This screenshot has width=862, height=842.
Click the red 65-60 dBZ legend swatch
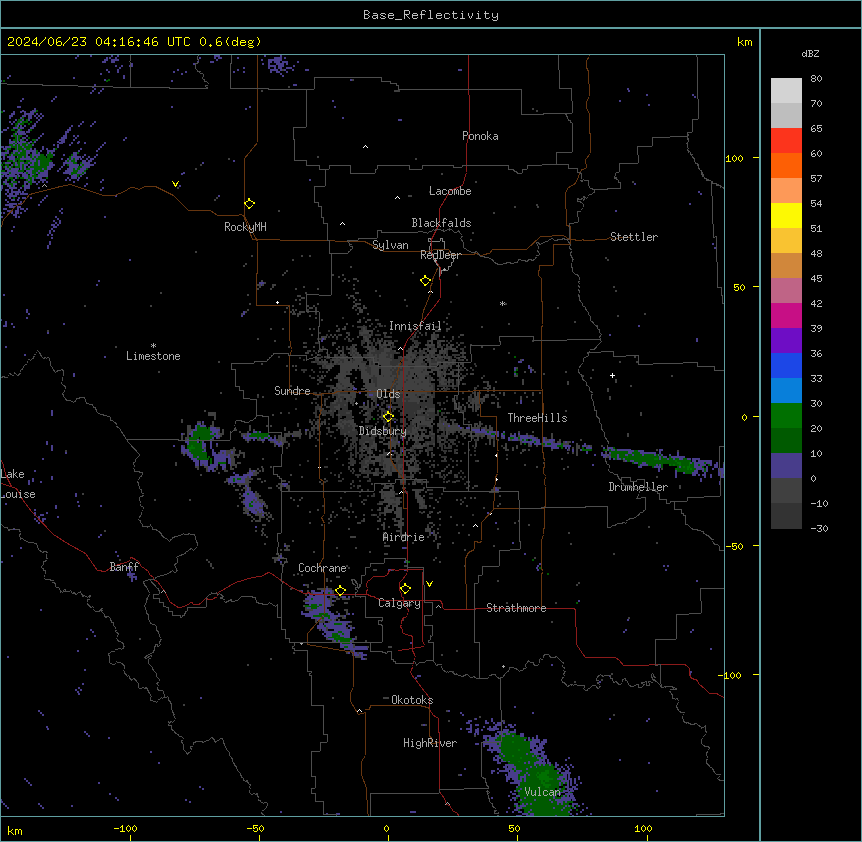[786, 141]
